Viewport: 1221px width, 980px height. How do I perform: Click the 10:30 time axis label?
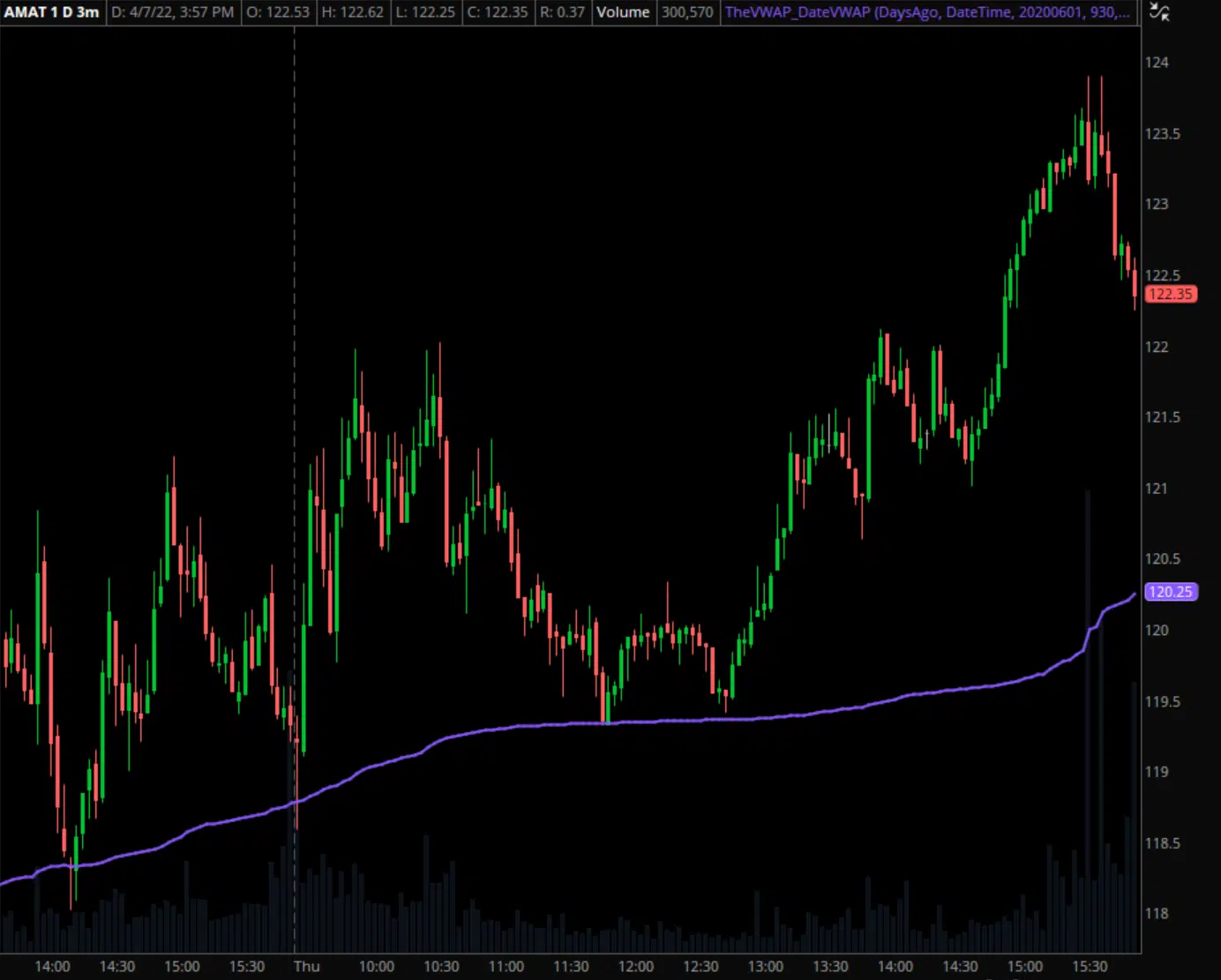[x=441, y=967]
